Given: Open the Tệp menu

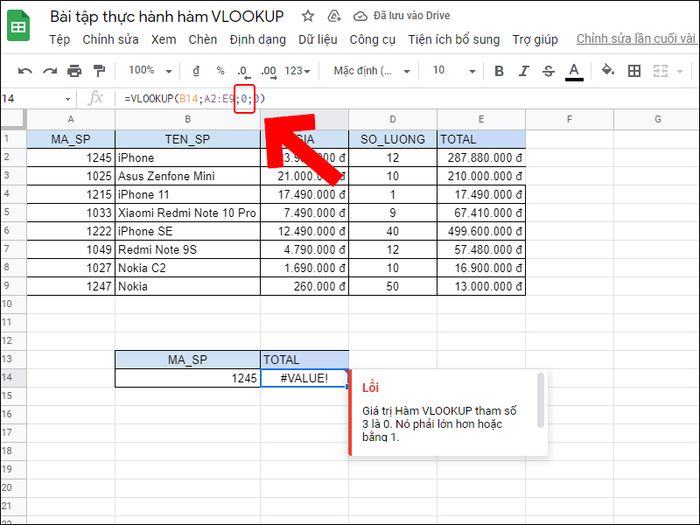Looking at the screenshot, I should click(x=59, y=39).
